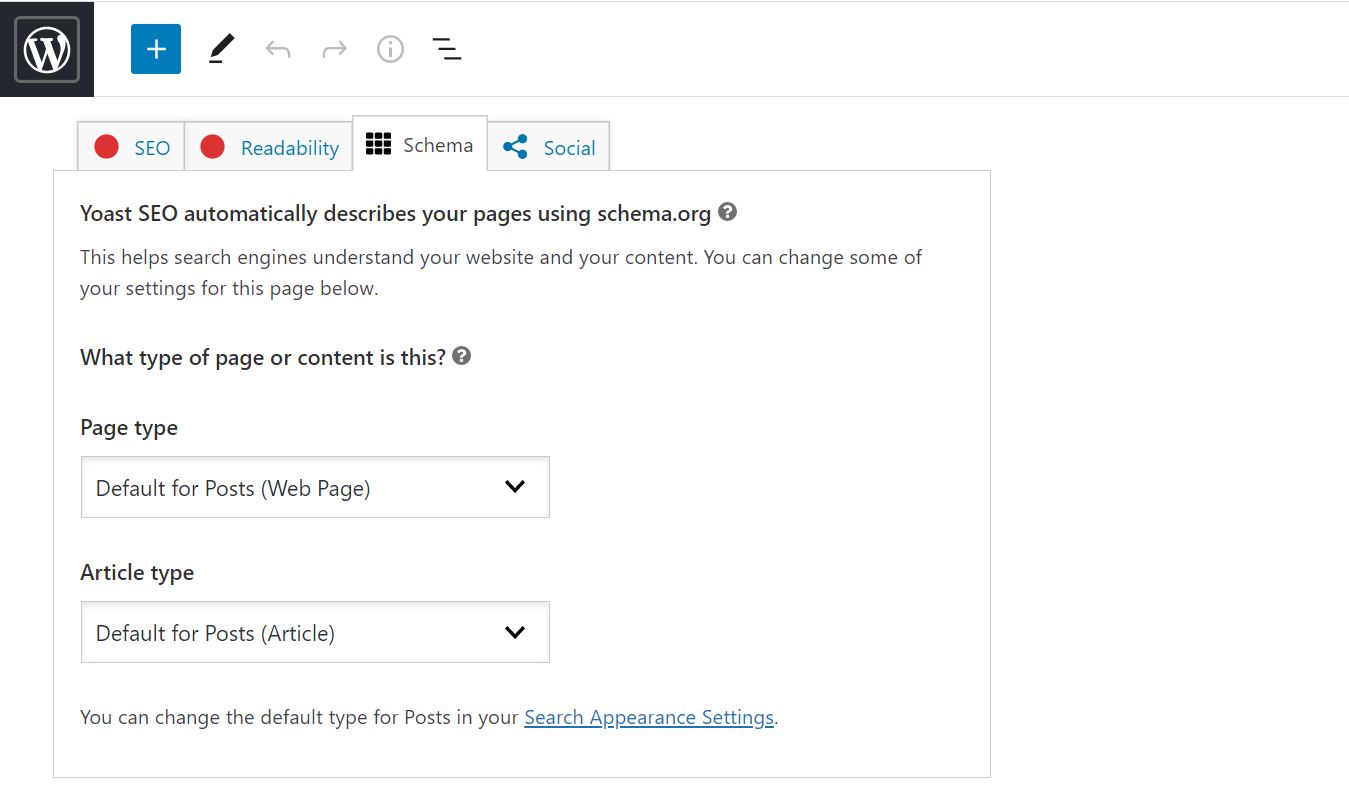
Task: Open document details information panel
Action: coord(390,48)
